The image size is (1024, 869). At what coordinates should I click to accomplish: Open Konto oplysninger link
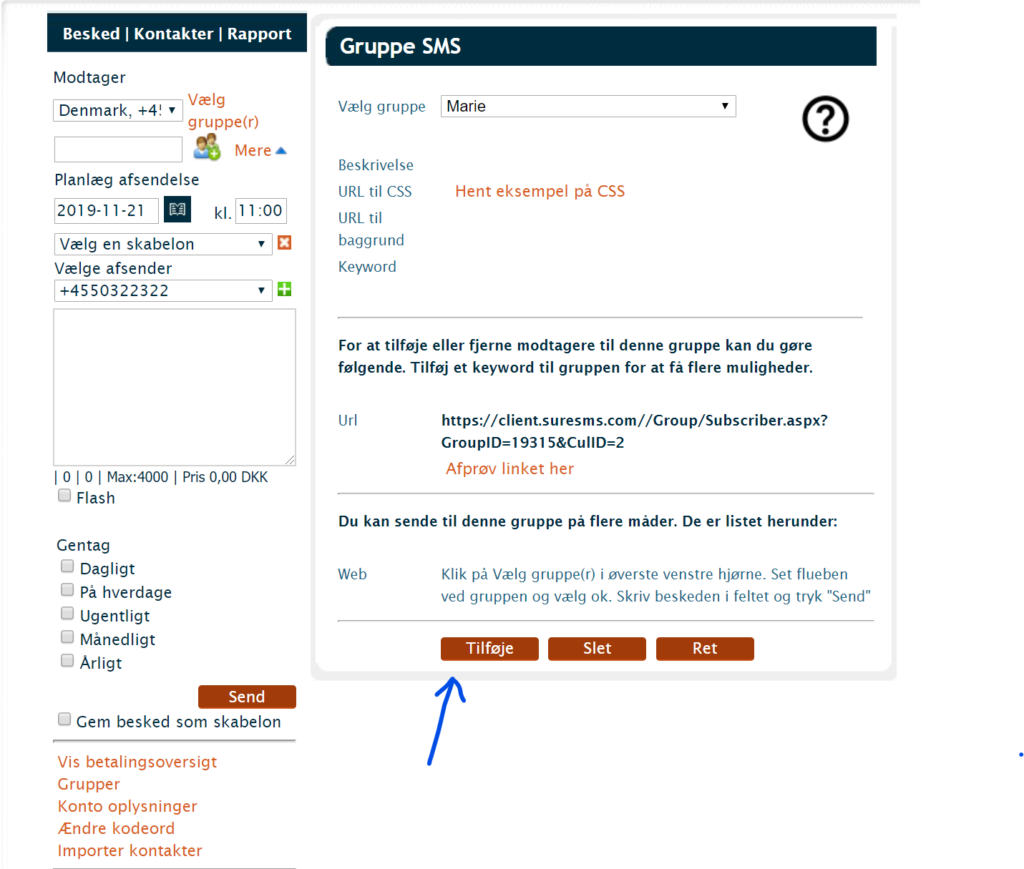point(127,806)
